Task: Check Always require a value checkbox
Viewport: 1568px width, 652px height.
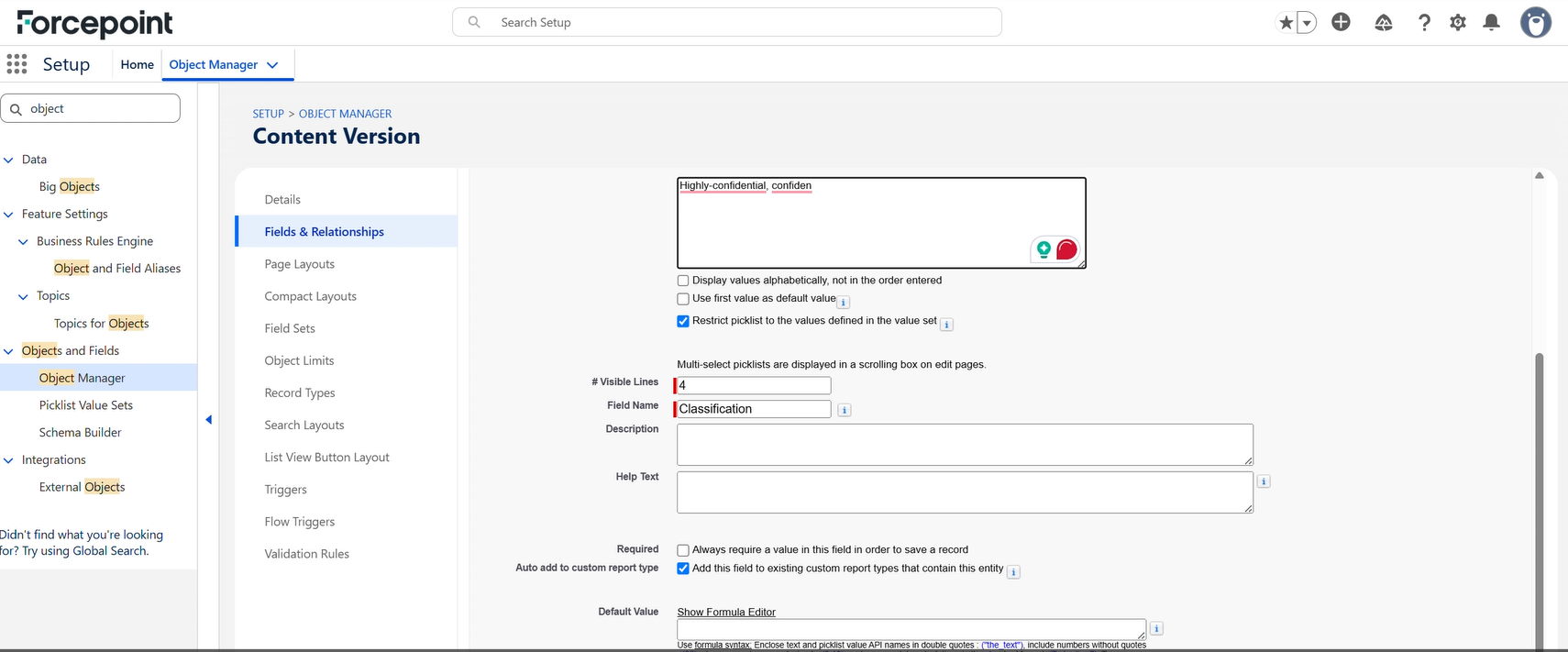Action: (683, 550)
